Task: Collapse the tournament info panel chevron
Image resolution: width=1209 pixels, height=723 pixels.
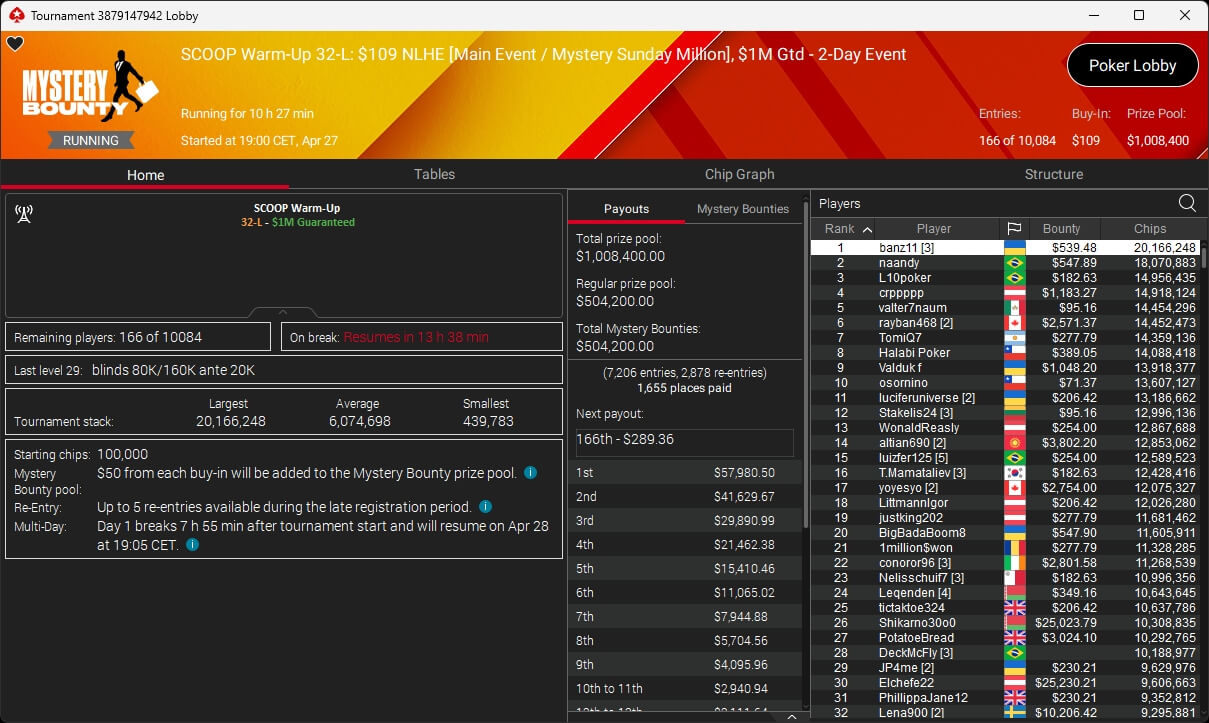Action: point(283,312)
